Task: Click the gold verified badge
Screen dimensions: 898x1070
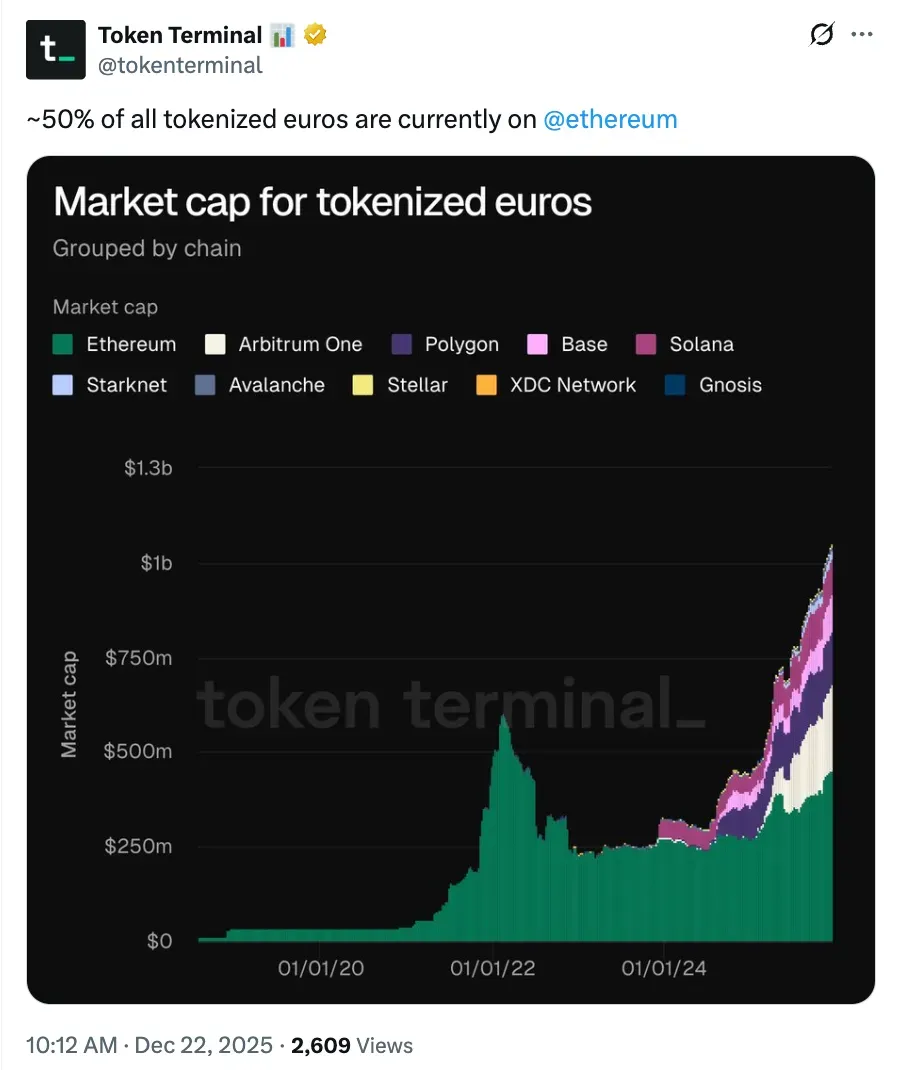Action: [x=315, y=36]
